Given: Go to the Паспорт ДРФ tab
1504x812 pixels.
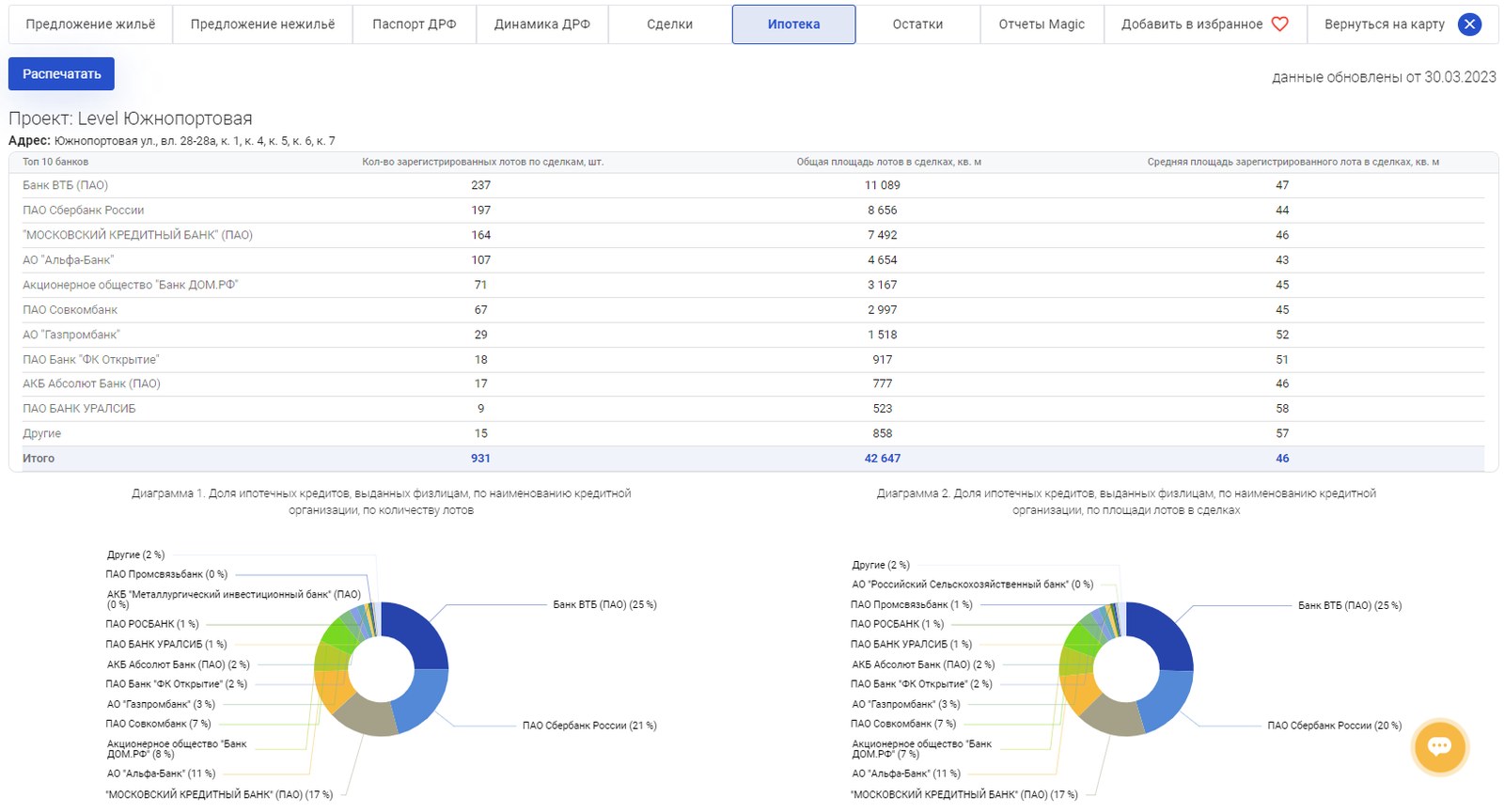Looking at the screenshot, I should click(x=414, y=24).
